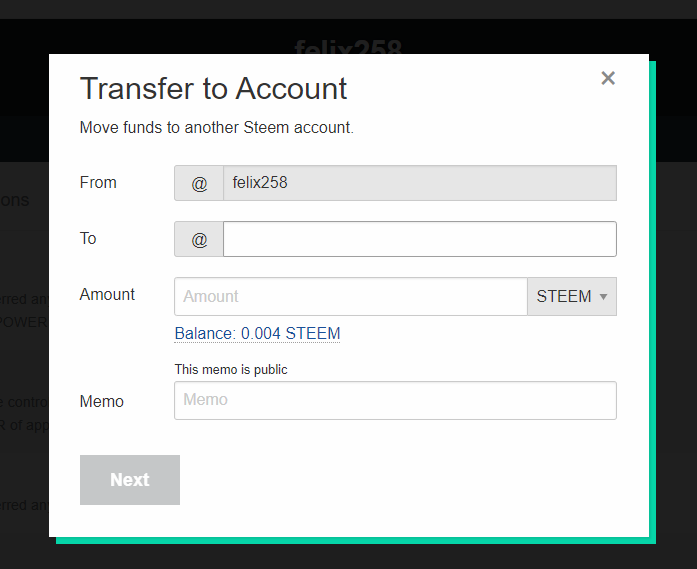Click the To account name field
Image resolution: width=697 pixels, height=569 pixels.
(x=420, y=239)
